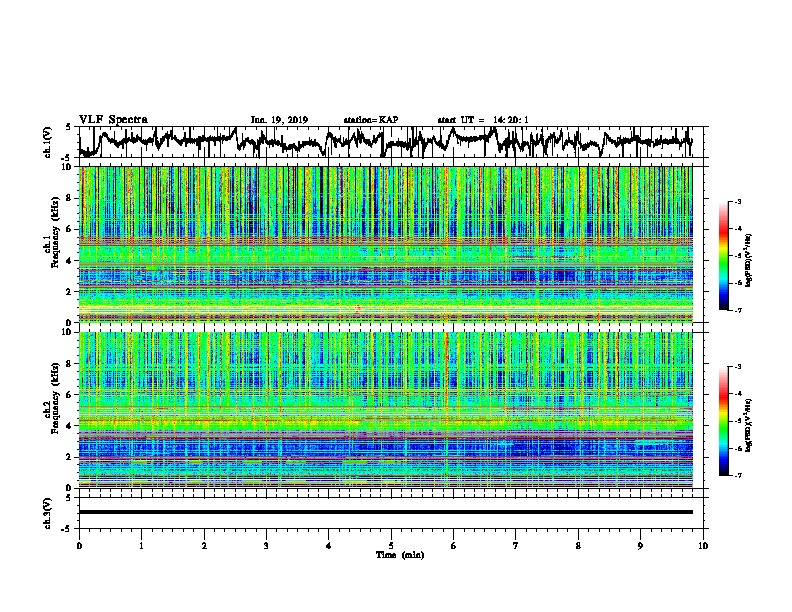Click the ch.2 frequency axis "8" tick label
Screen dimensions: 792x612
coord(70,364)
